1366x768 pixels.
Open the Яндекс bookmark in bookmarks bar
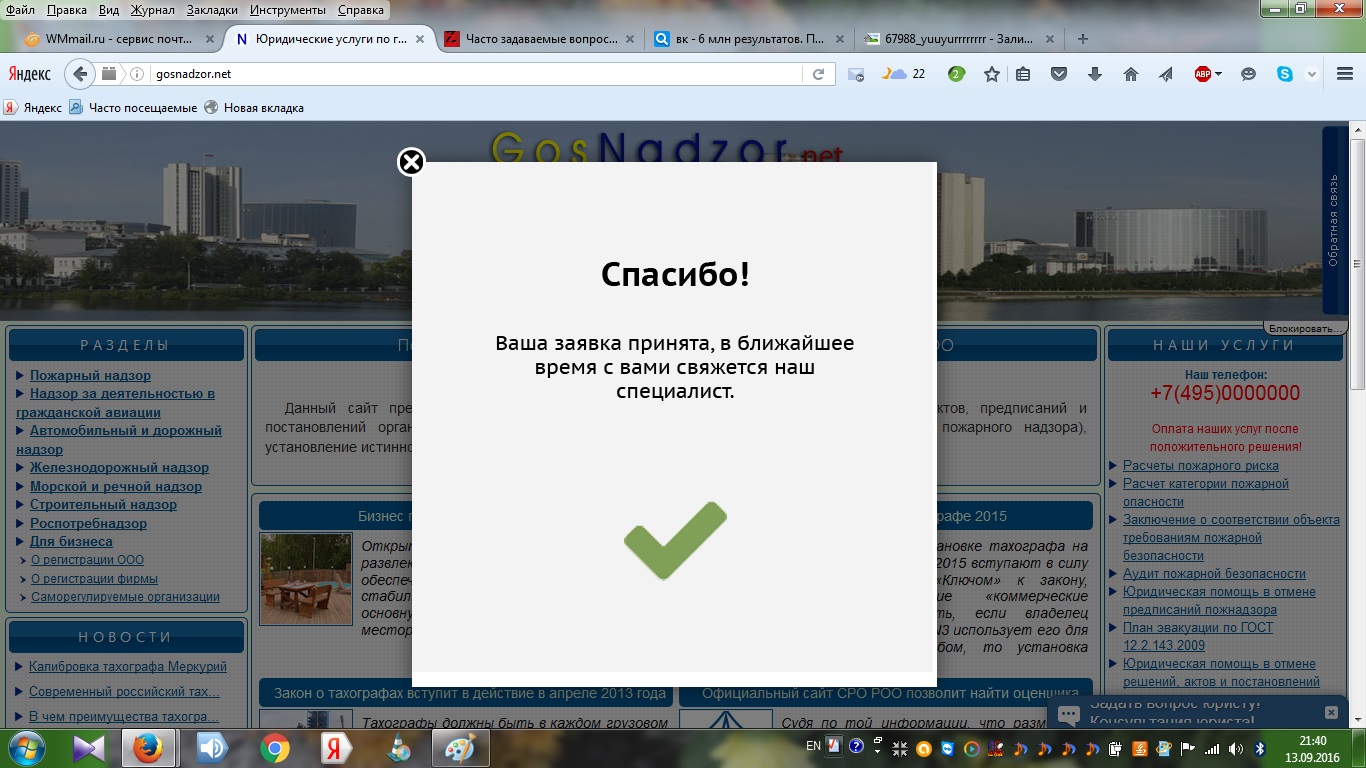[x=33, y=107]
